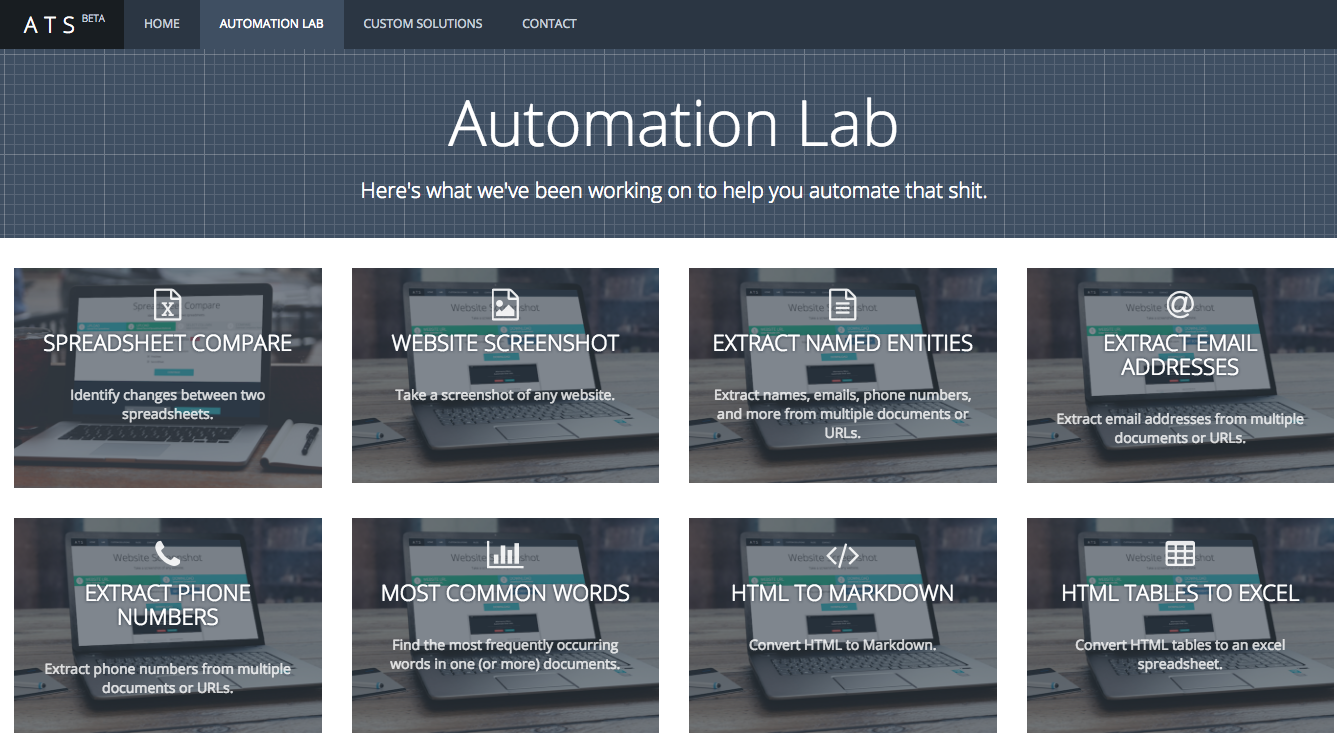Click 'Extract names, emails, phone numbers' description
This screenshot has width=1337, height=749.
(x=843, y=414)
